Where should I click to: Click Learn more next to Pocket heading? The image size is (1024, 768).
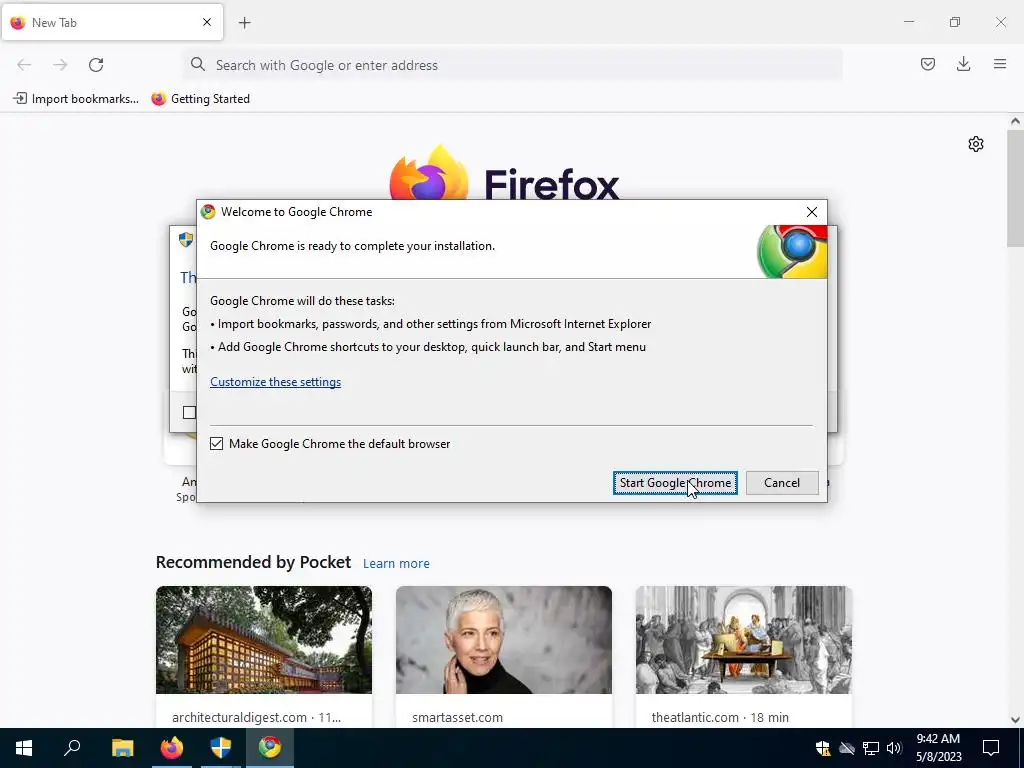396,564
